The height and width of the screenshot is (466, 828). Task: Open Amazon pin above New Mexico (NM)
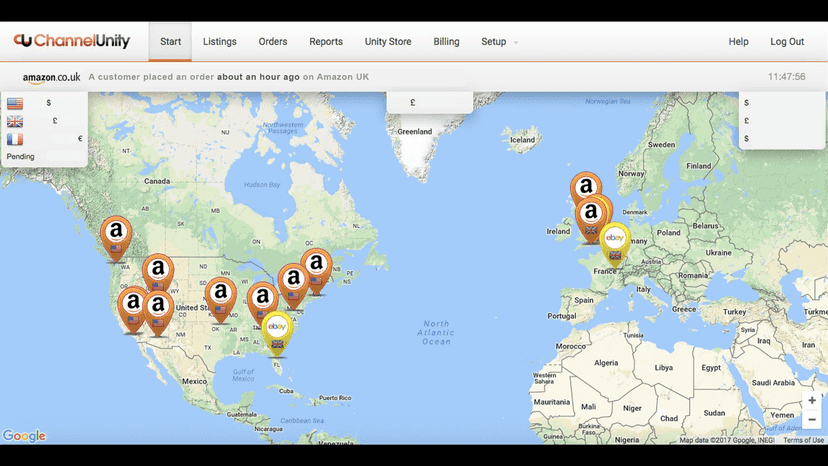(x=158, y=312)
